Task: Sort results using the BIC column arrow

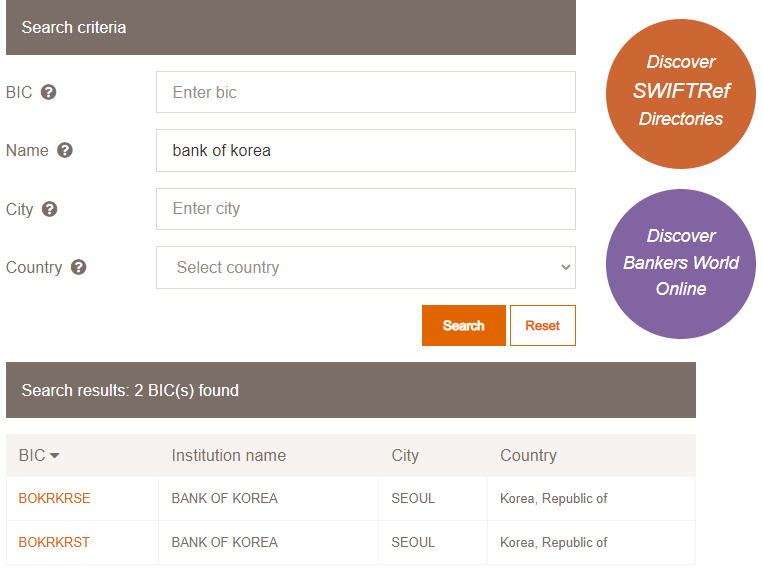Action: tap(54, 456)
